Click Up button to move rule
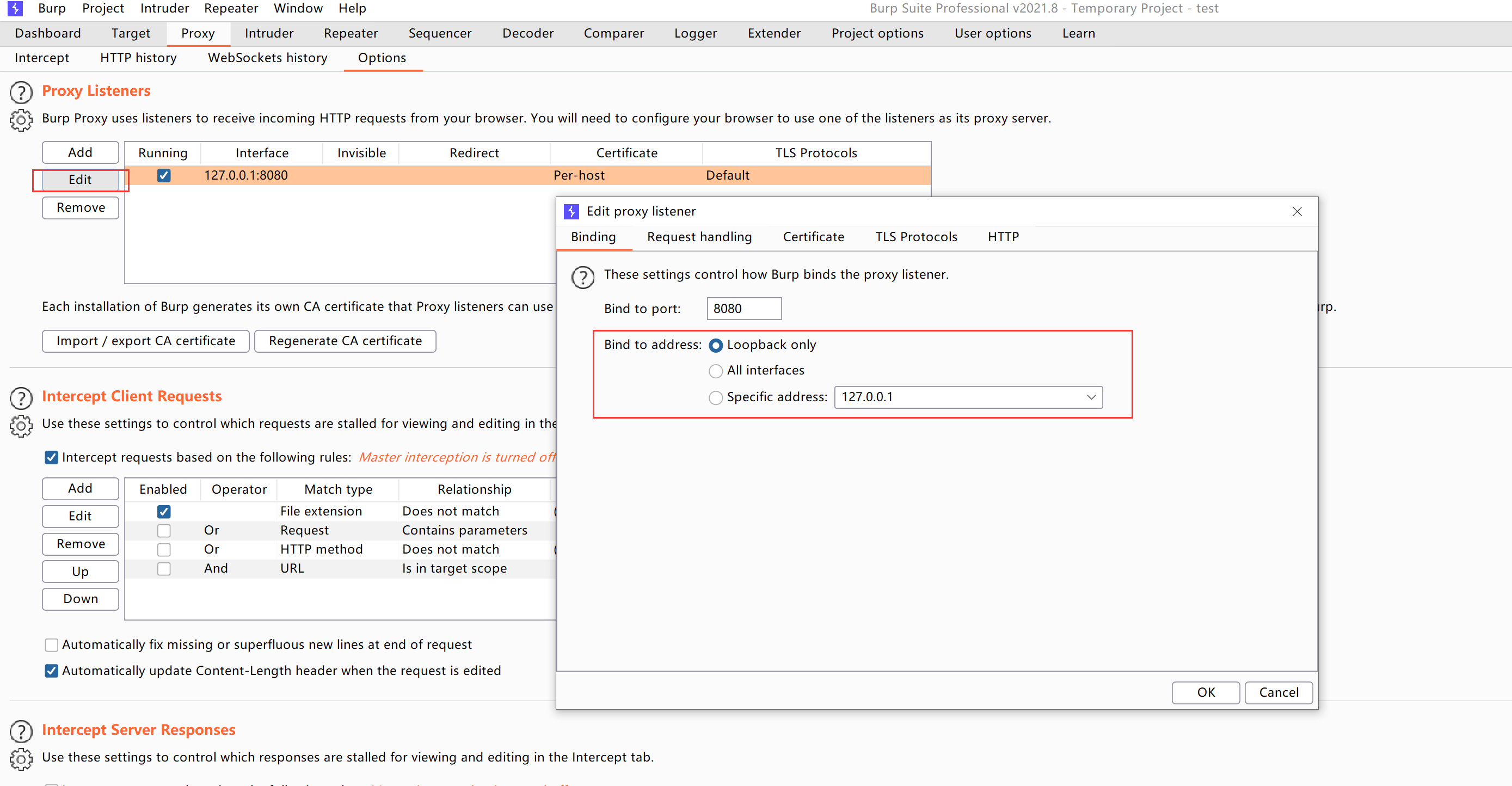Image resolution: width=1512 pixels, height=786 pixels. click(81, 572)
